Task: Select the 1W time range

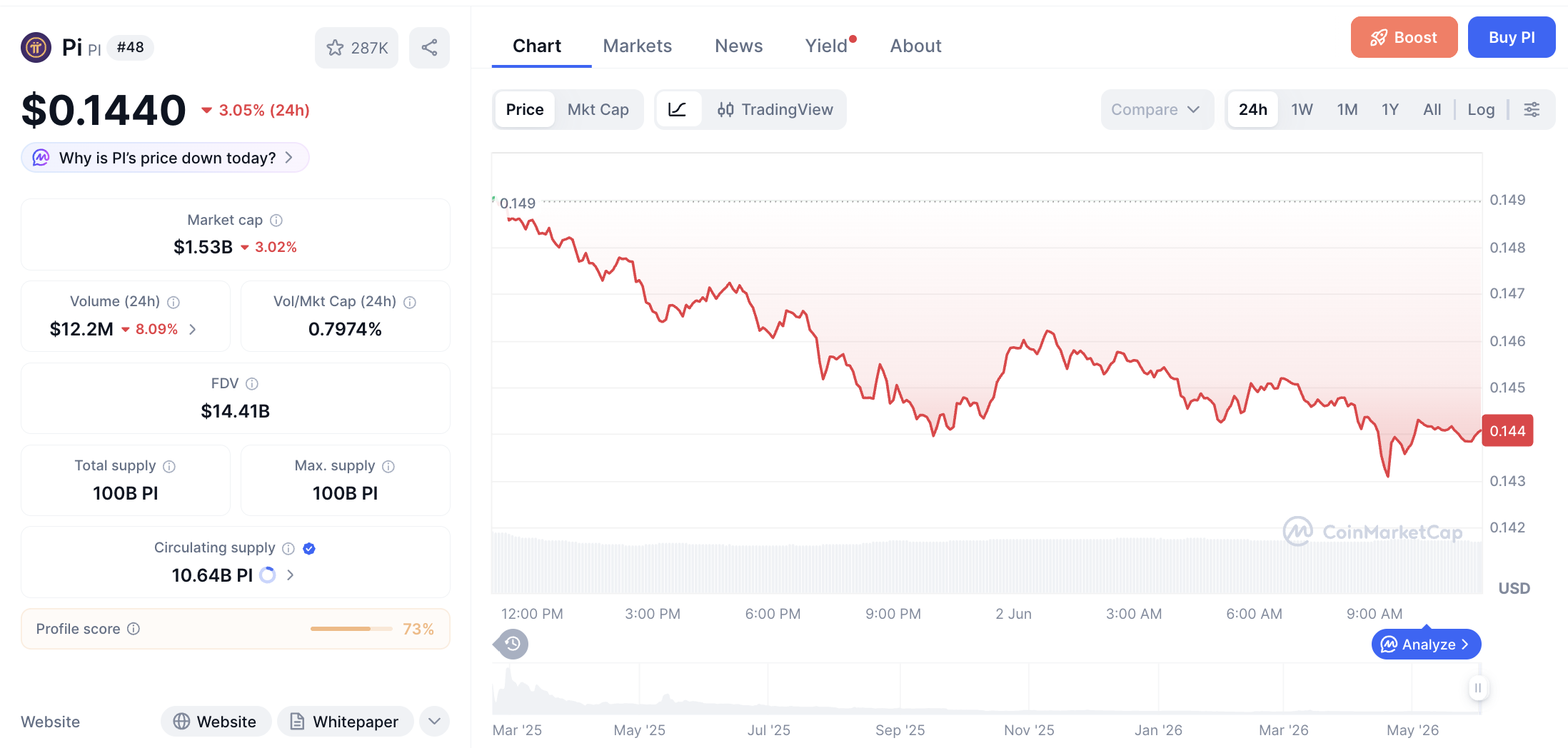Action: (x=1302, y=109)
